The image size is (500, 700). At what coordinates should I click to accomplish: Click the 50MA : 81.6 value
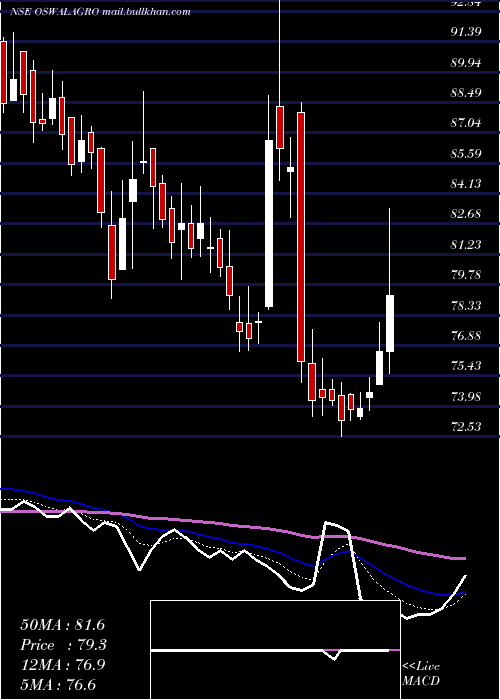(62, 625)
